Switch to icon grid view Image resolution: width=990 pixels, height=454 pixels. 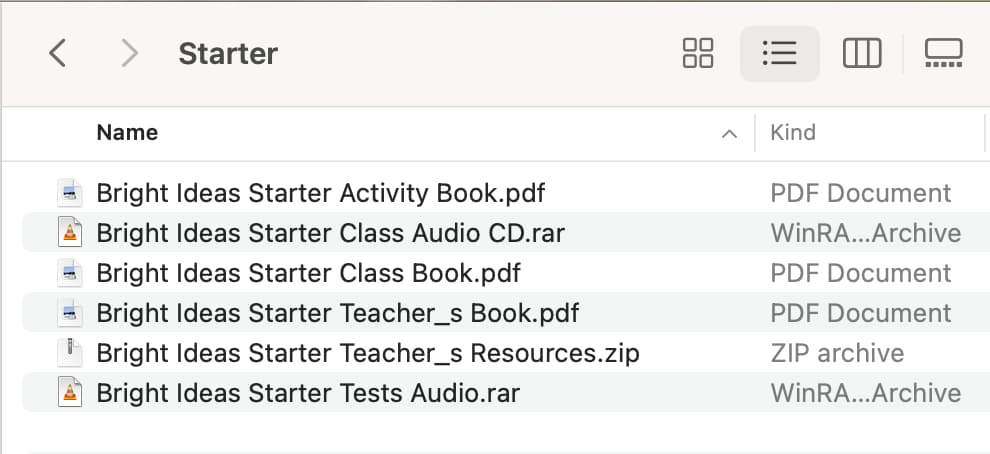[x=698, y=53]
